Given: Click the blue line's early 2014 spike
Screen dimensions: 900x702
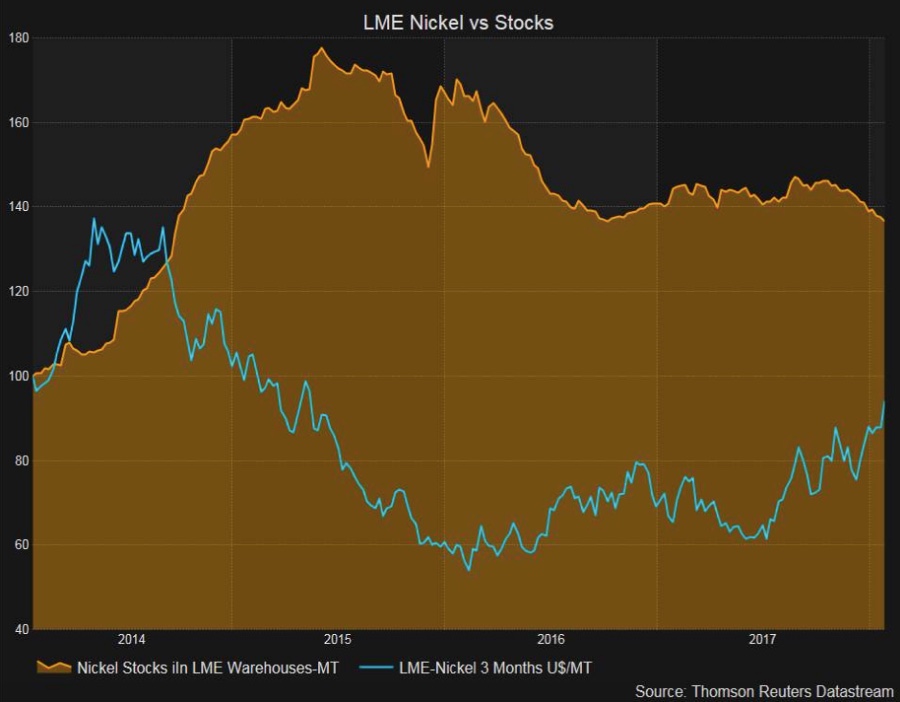Looking at the screenshot, I should 96,217.
